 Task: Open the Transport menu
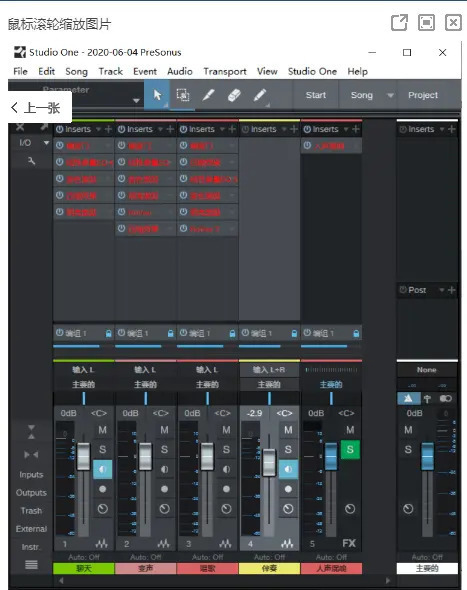click(x=225, y=71)
